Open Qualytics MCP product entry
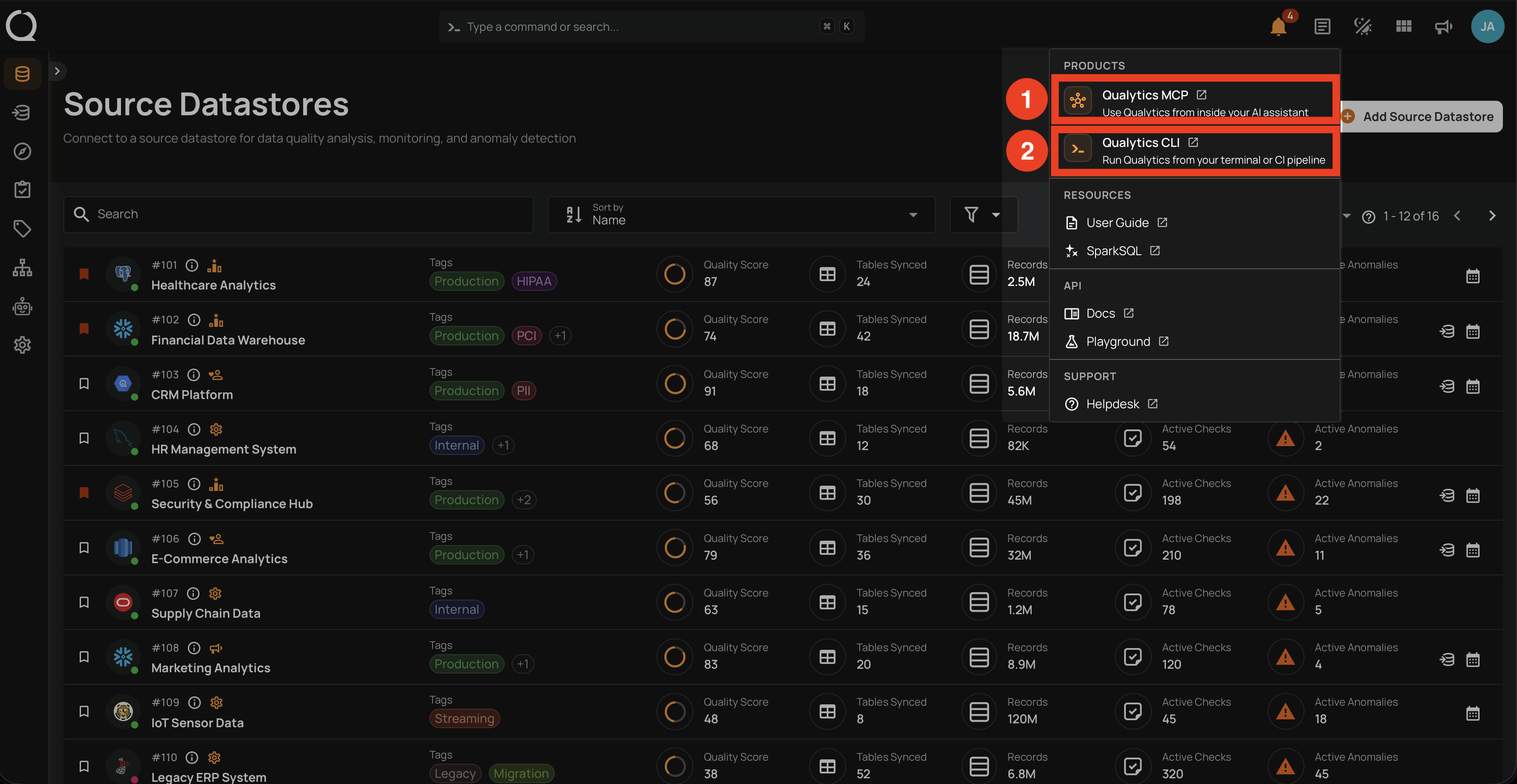Viewport: 1517px width, 784px height. click(x=1195, y=100)
